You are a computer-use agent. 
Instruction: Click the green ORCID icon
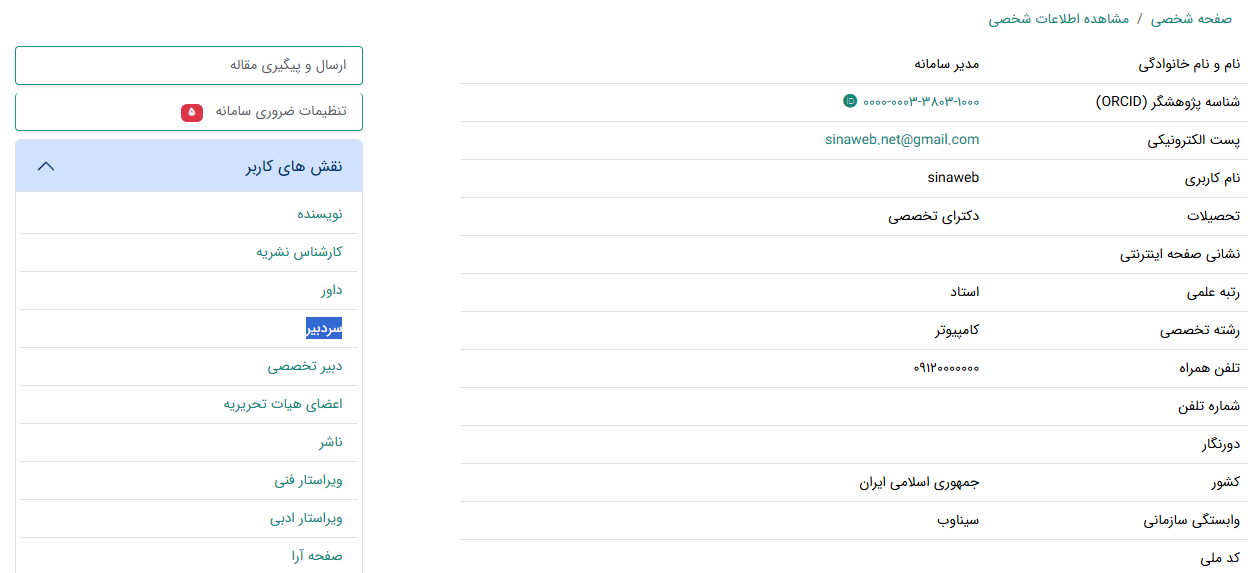pos(850,101)
